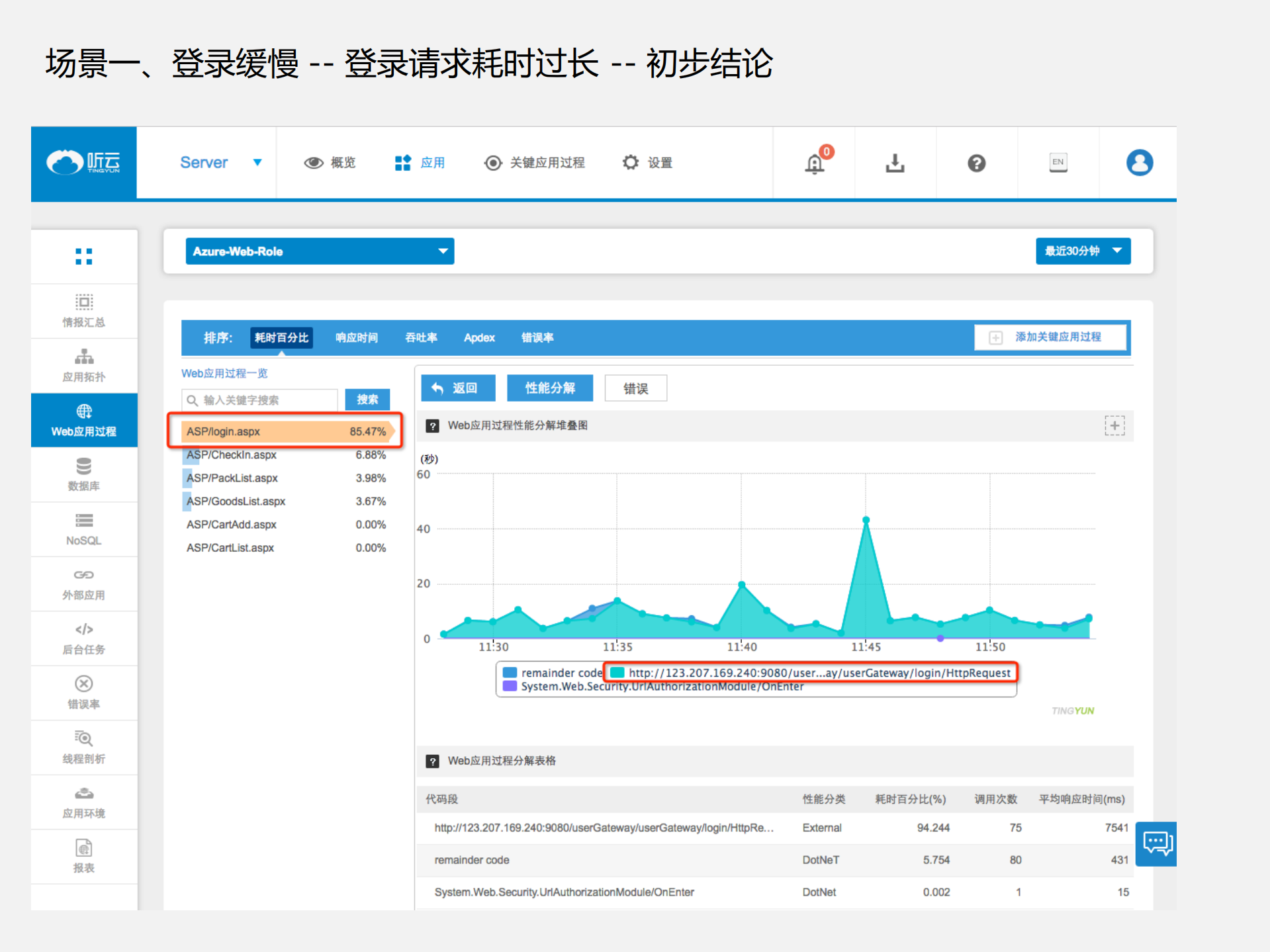Switch to the 响应时间 sort tab
The height and width of the screenshot is (952, 1270).
(355, 337)
